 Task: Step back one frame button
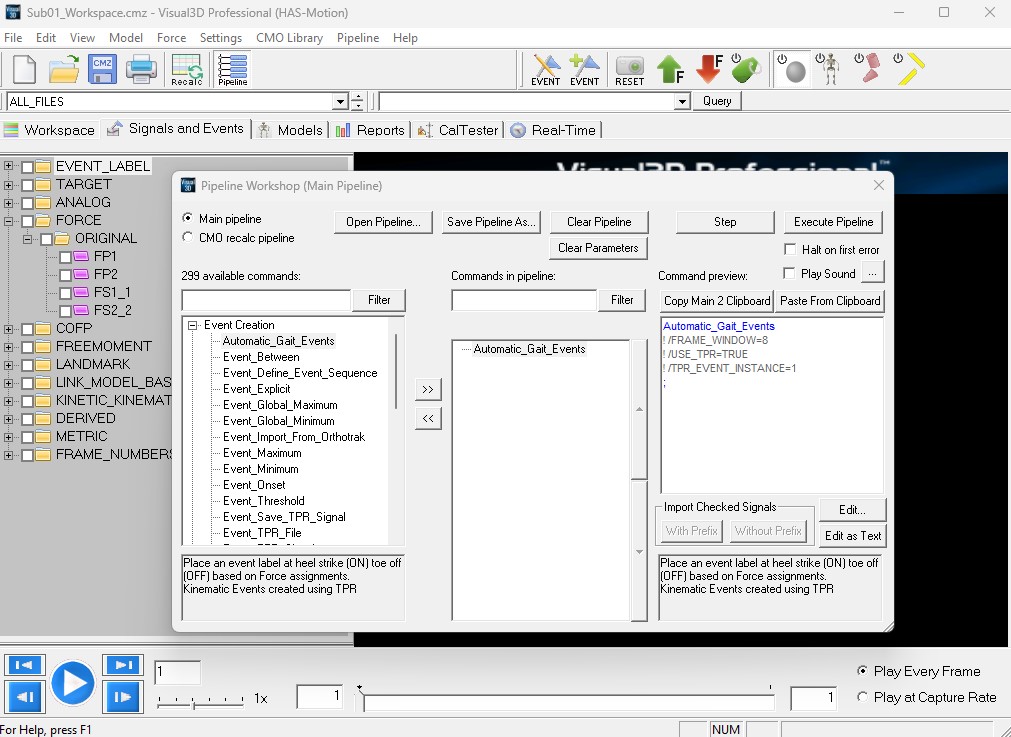(x=25, y=697)
